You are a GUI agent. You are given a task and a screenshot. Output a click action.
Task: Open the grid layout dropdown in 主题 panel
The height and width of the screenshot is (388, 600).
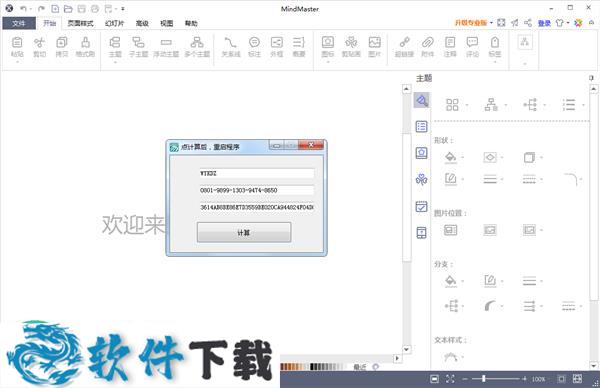click(x=456, y=104)
